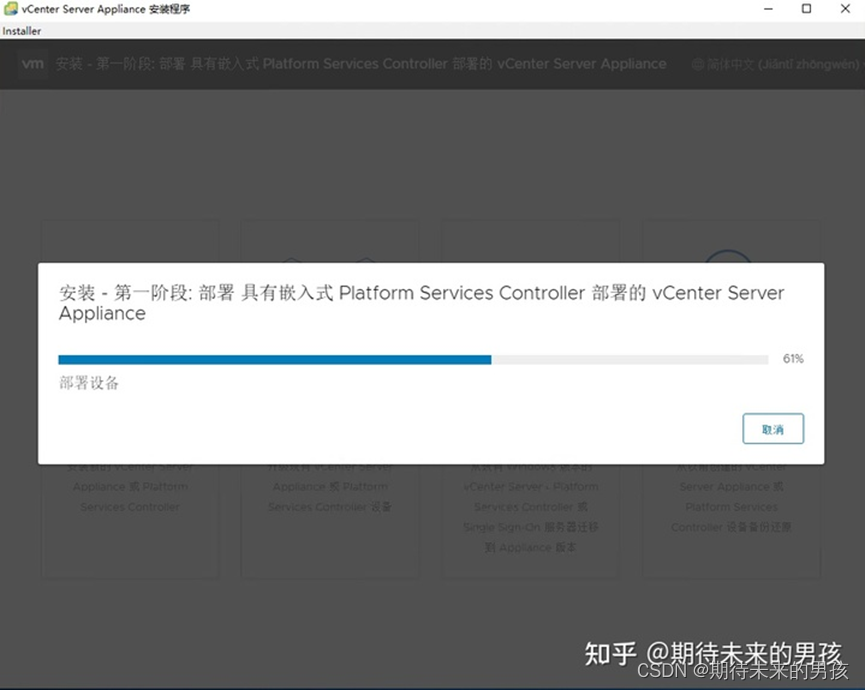Screen dimensions: 865x690
Task: Click the vm logo in header
Action: [33, 64]
